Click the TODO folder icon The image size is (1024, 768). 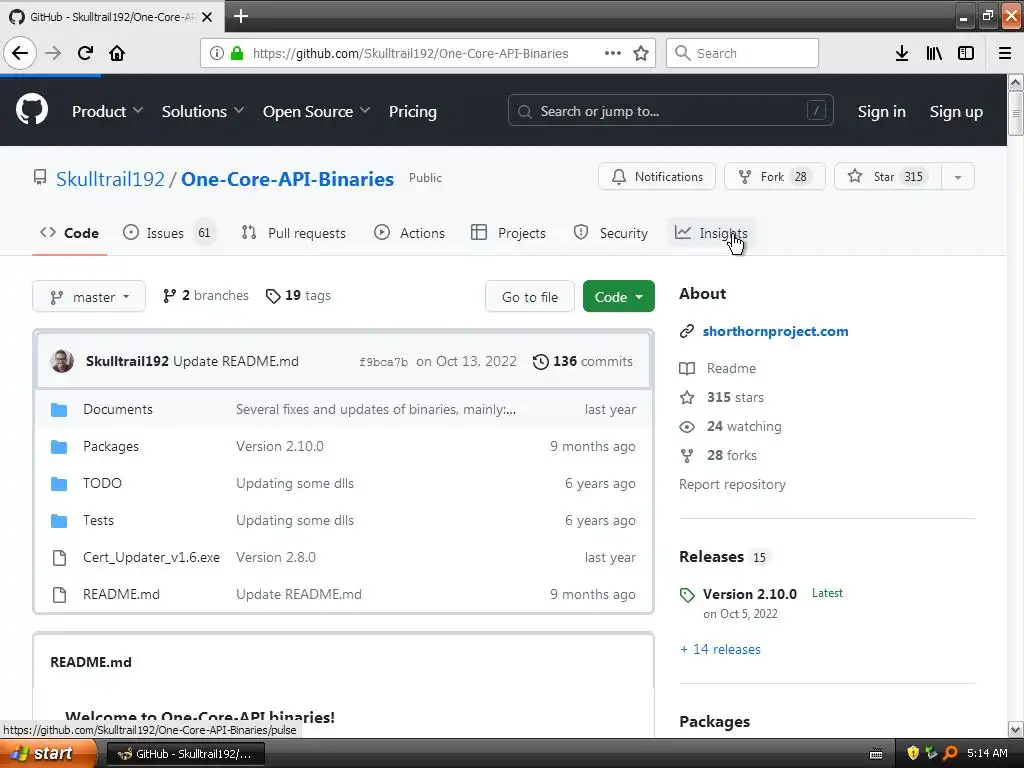tap(59, 484)
